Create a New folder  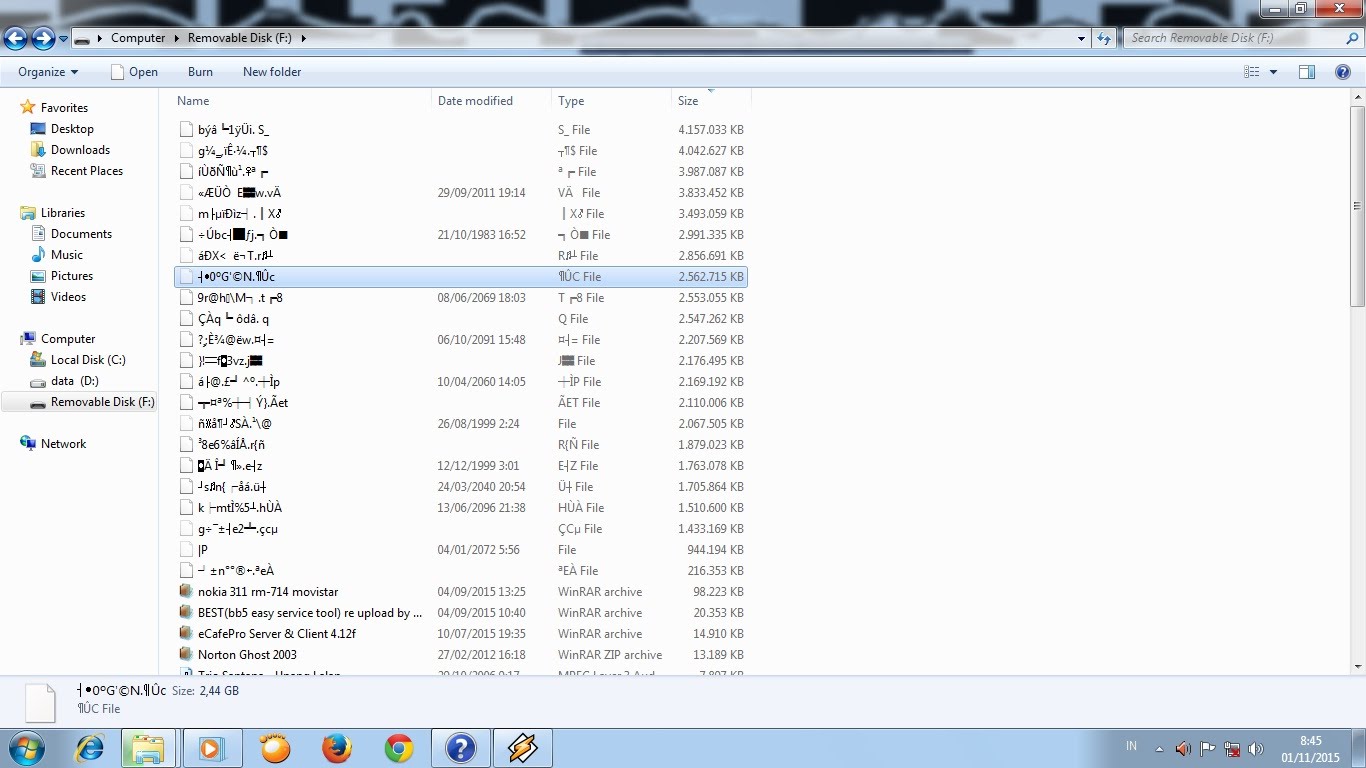click(272, 72)
